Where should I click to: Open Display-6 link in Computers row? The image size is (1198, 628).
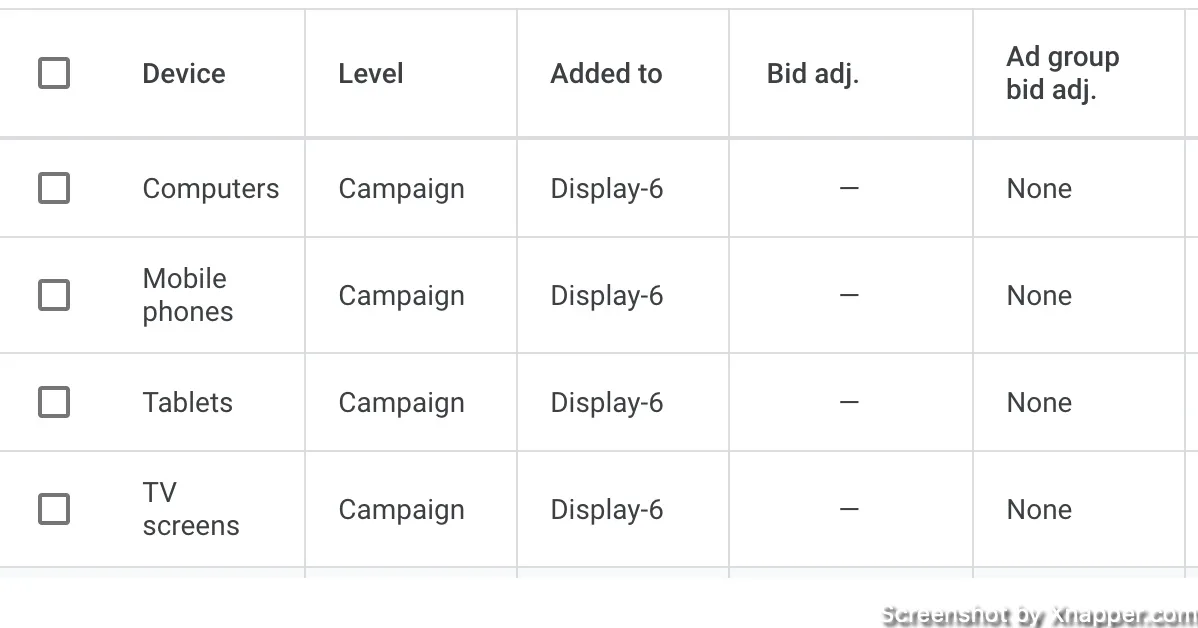point(607,189)
